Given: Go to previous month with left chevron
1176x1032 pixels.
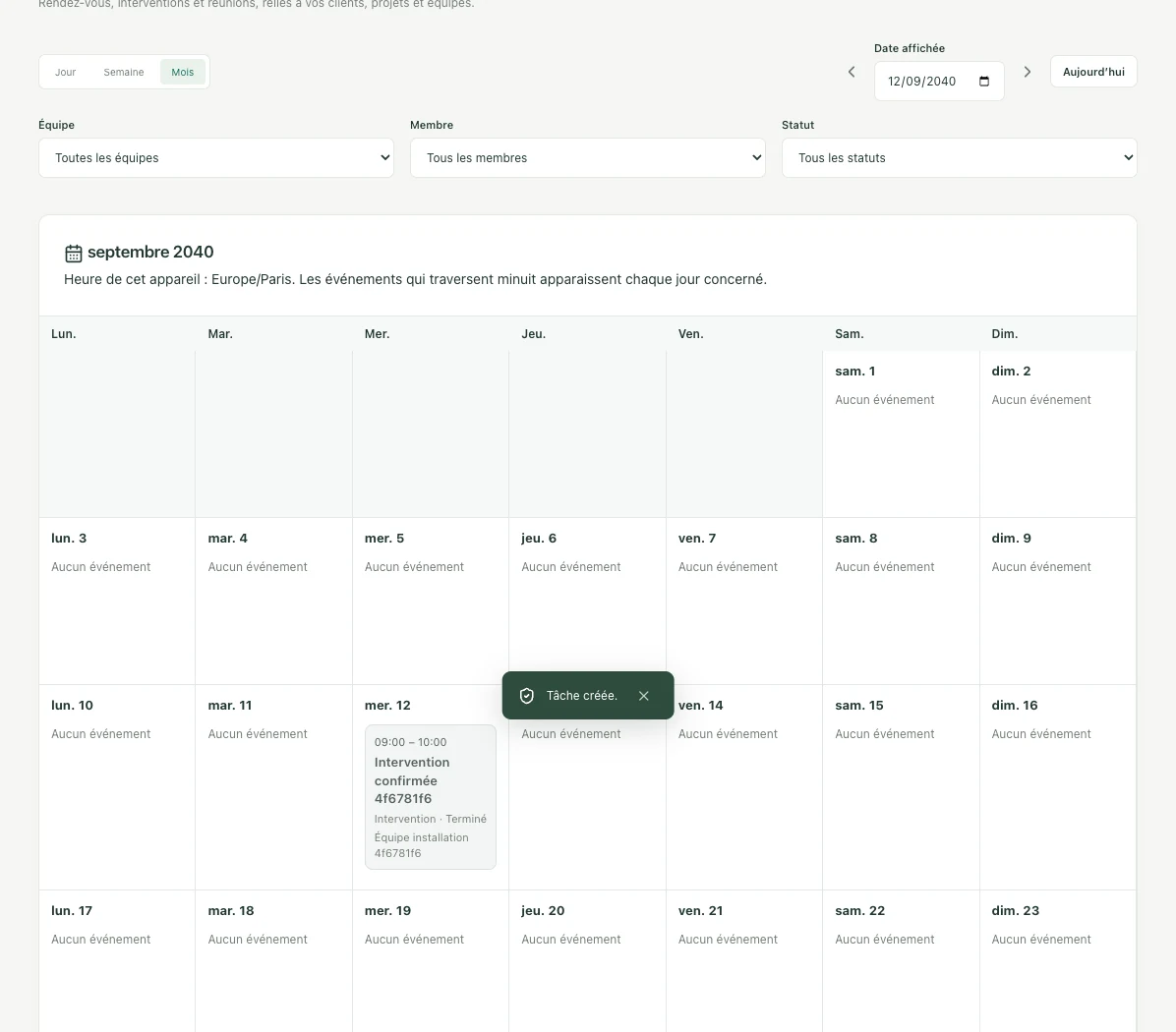Looking at the screenshot, I should coord(852,72).
